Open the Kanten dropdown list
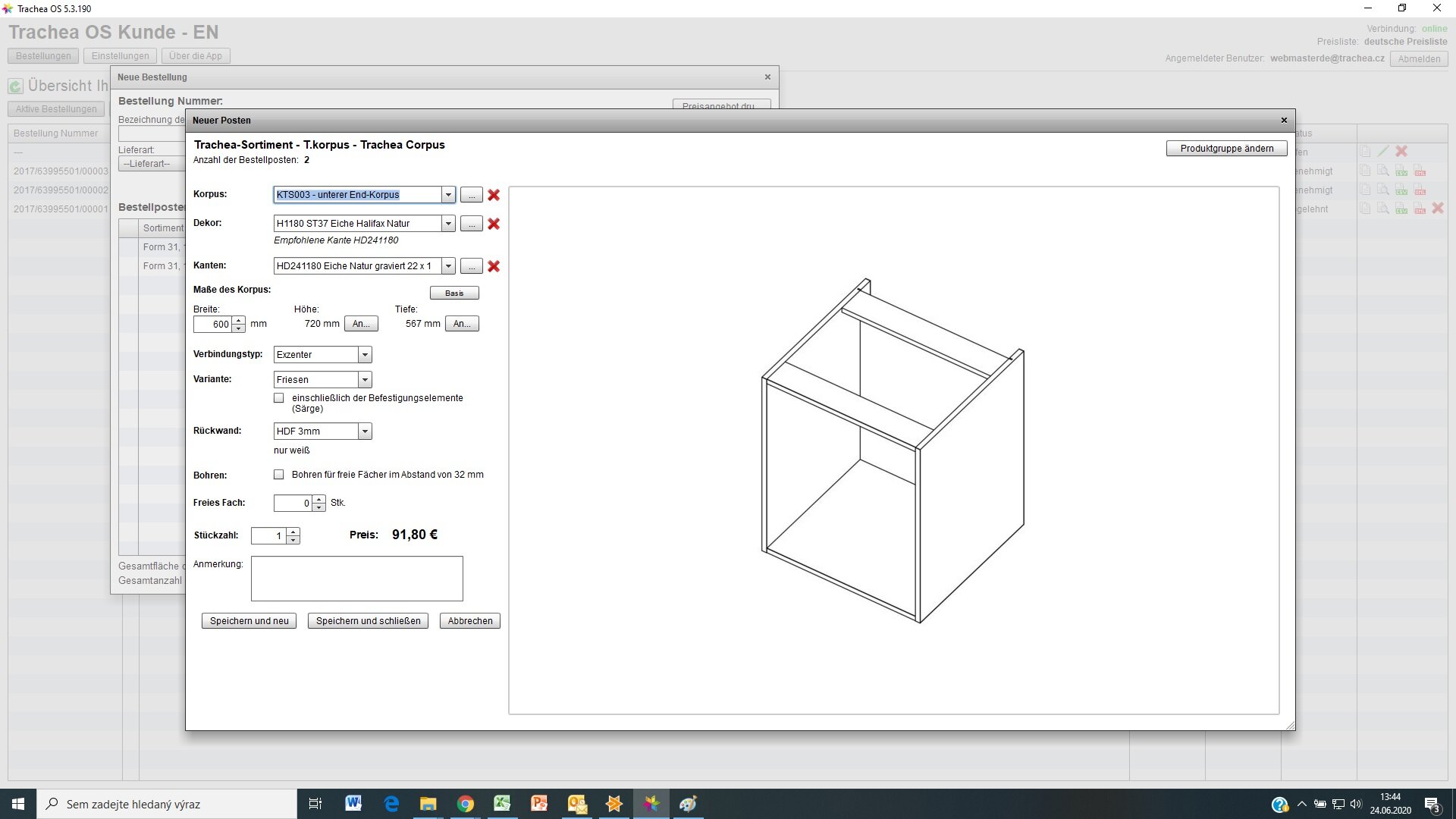 (x=448, y=266)
